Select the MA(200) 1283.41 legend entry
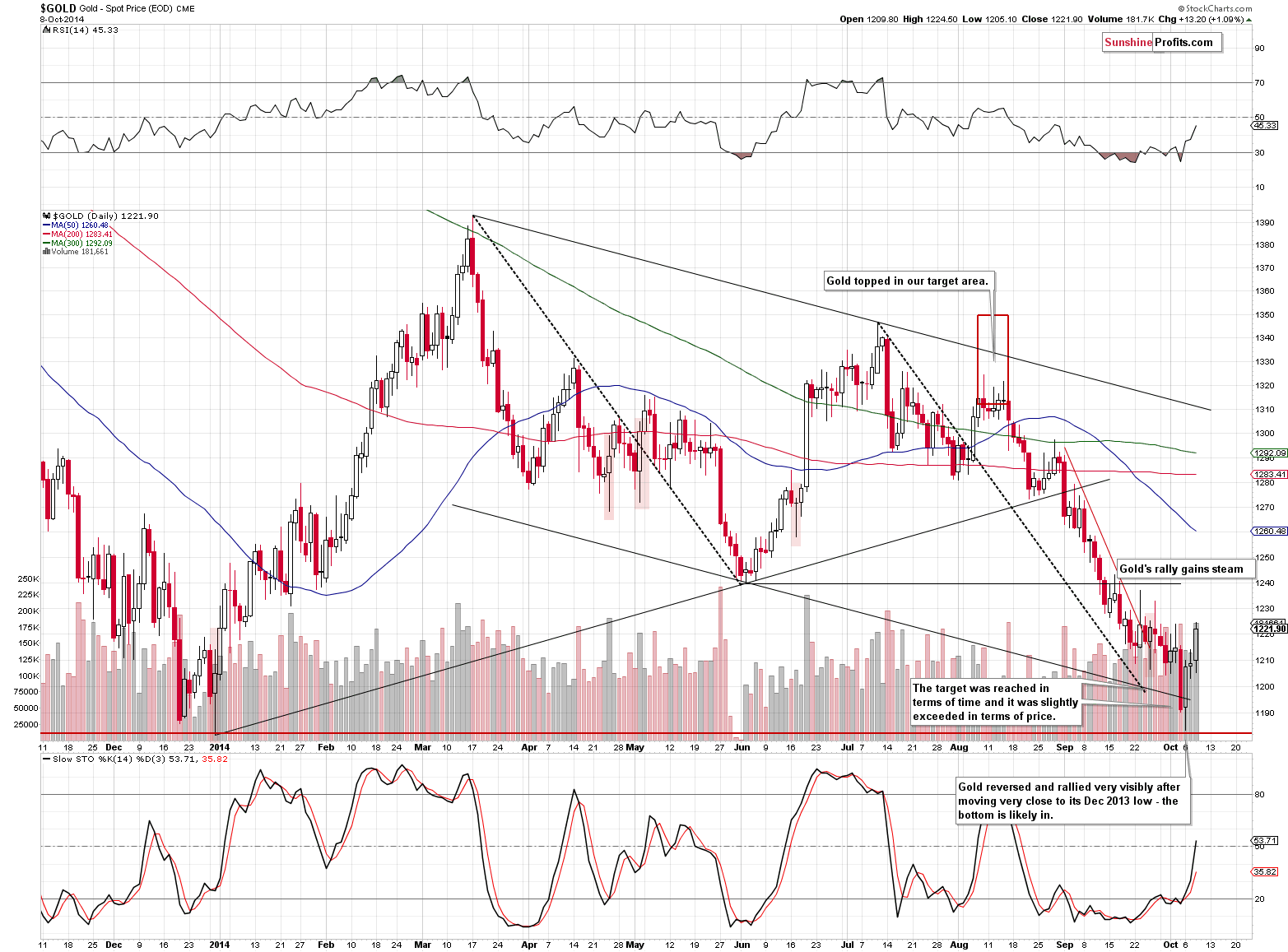 [78, 234]
